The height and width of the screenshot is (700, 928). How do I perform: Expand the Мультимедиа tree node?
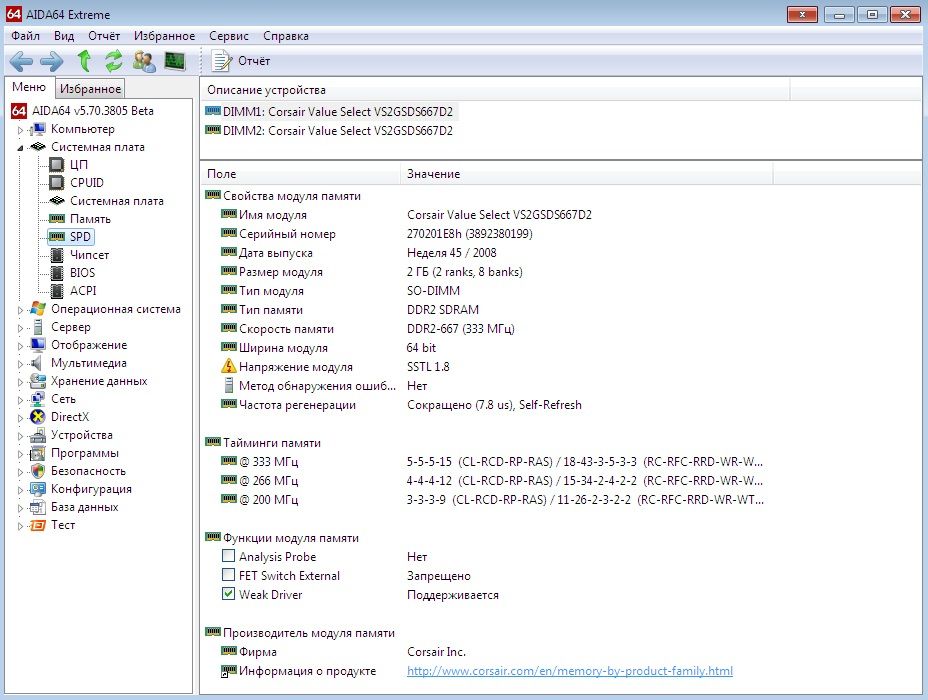(20, 364)
